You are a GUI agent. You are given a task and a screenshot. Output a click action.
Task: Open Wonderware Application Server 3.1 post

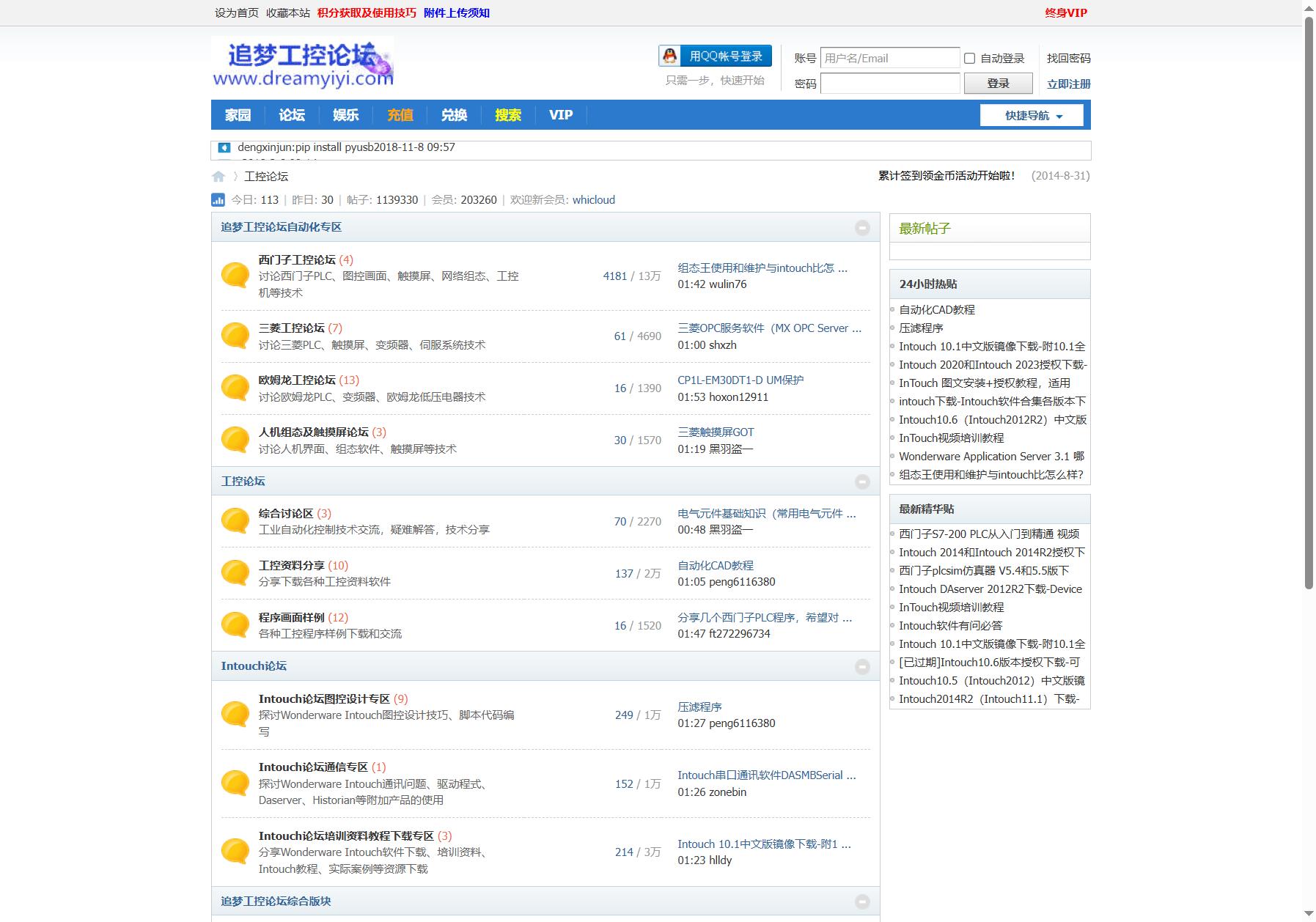pyautogui.click(x=992, y=456)
